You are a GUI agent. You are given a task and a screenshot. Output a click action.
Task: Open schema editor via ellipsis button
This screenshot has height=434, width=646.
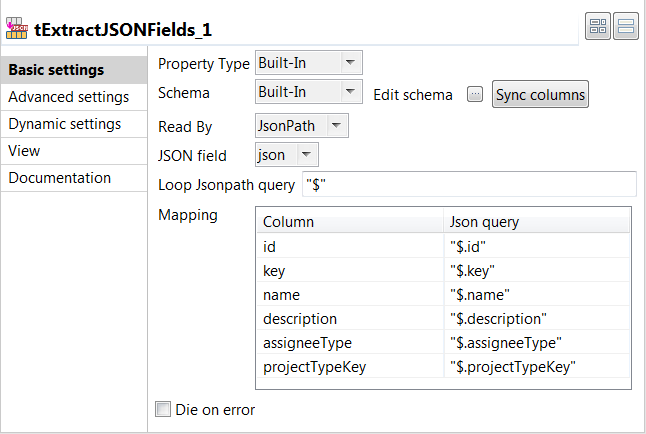(x=475, y=94)
